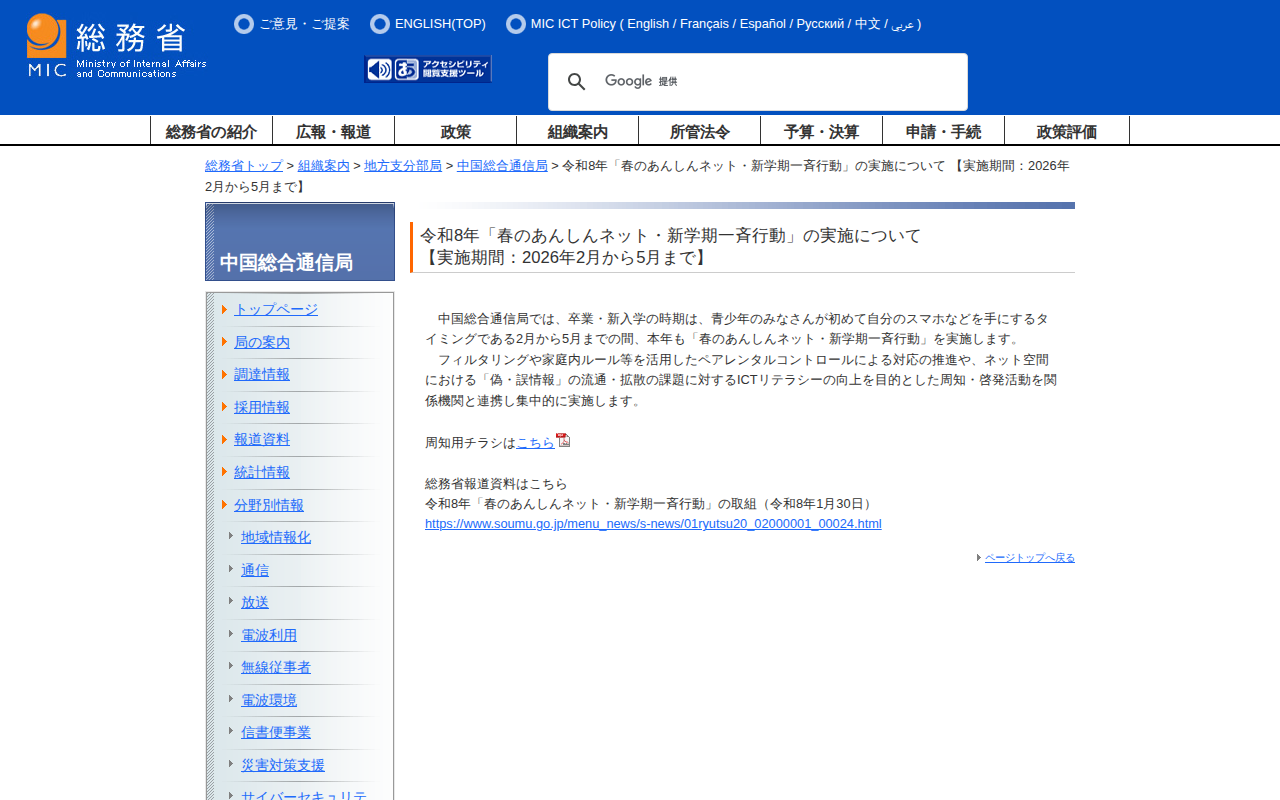Viewport: 1280px width, 800px height.
Task: Open 電波利用 sidebar sub-item
Action: click(x=268, y=635)
